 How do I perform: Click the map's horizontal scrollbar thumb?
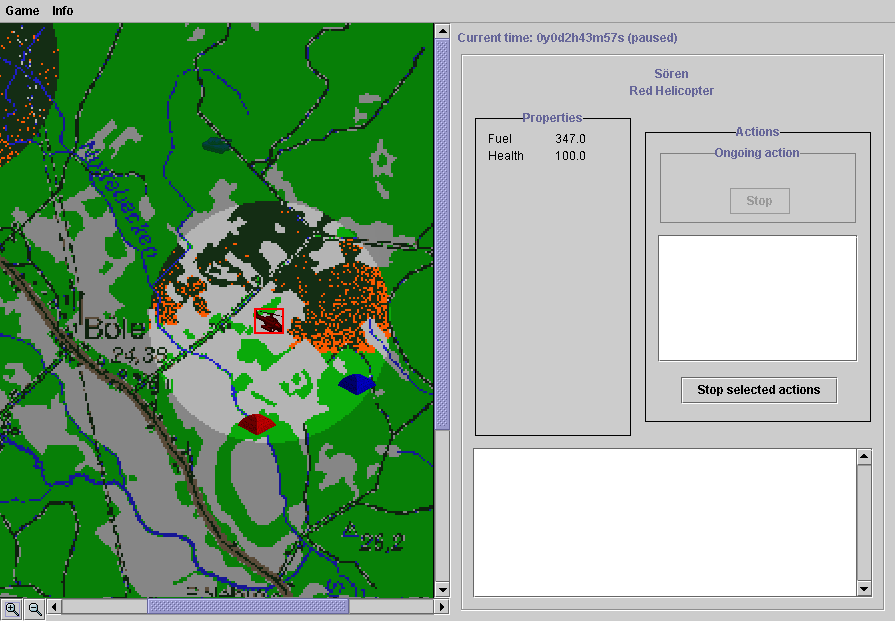coord(248,606)
